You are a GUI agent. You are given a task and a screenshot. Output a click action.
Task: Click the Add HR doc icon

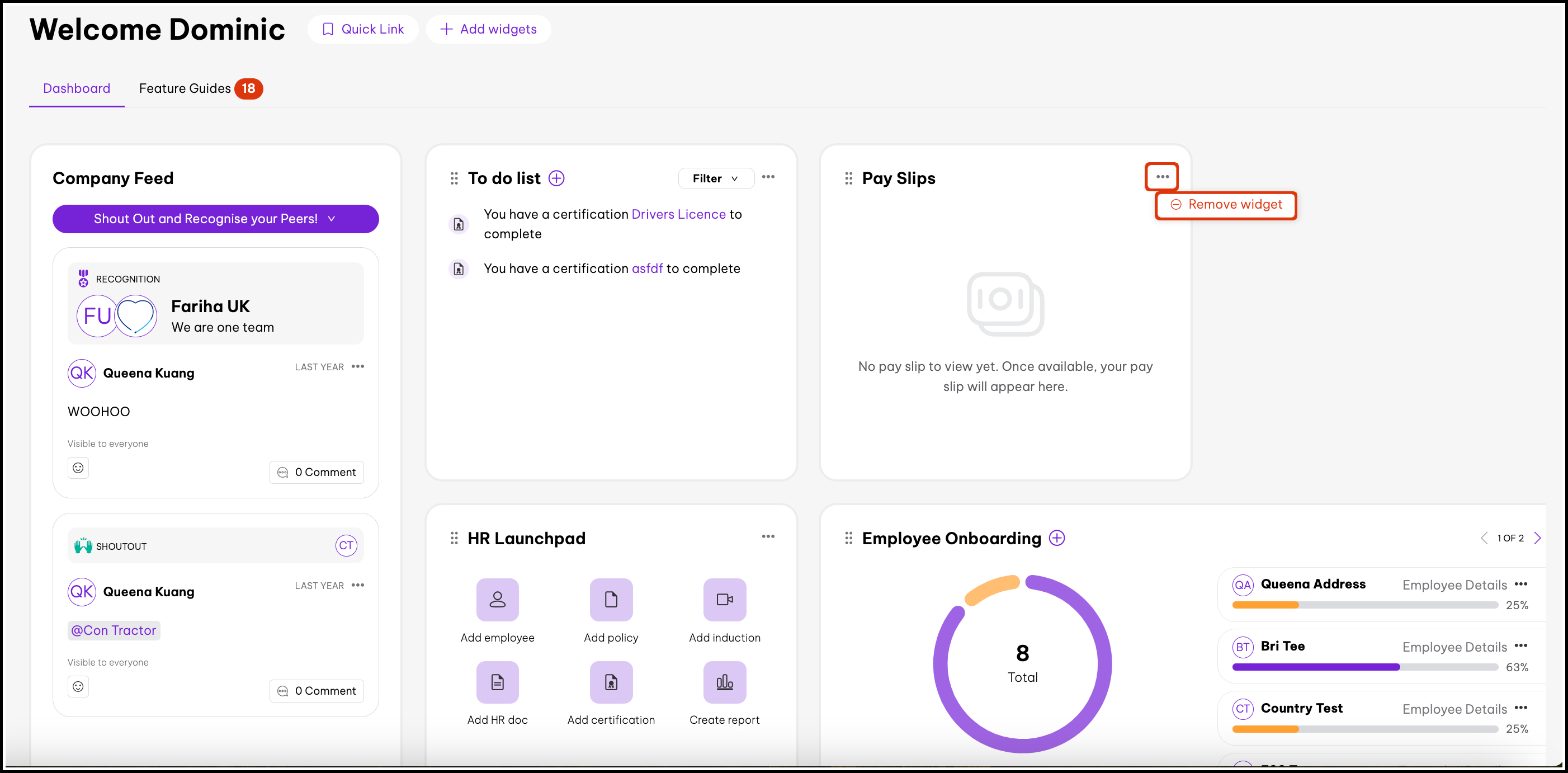pyautogui.click(x=497, y=682)
